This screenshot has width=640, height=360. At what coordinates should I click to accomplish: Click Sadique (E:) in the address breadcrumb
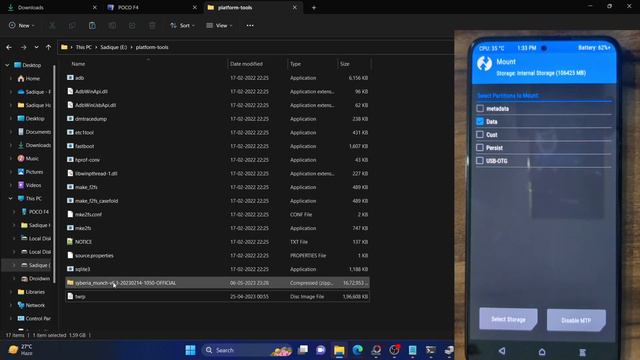[x=113, y=47]
